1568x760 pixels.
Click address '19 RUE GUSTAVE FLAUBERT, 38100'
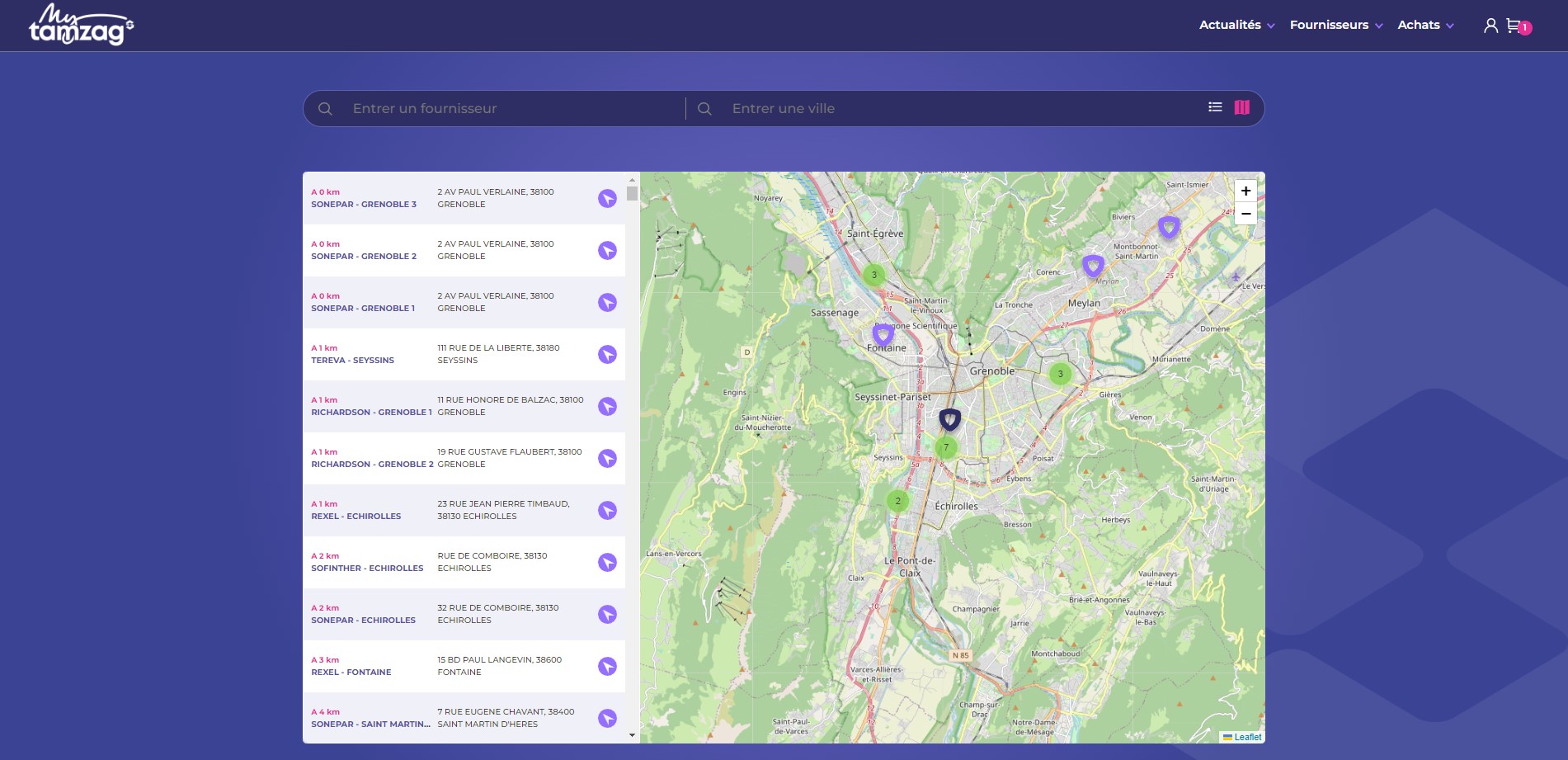(510, 452)
